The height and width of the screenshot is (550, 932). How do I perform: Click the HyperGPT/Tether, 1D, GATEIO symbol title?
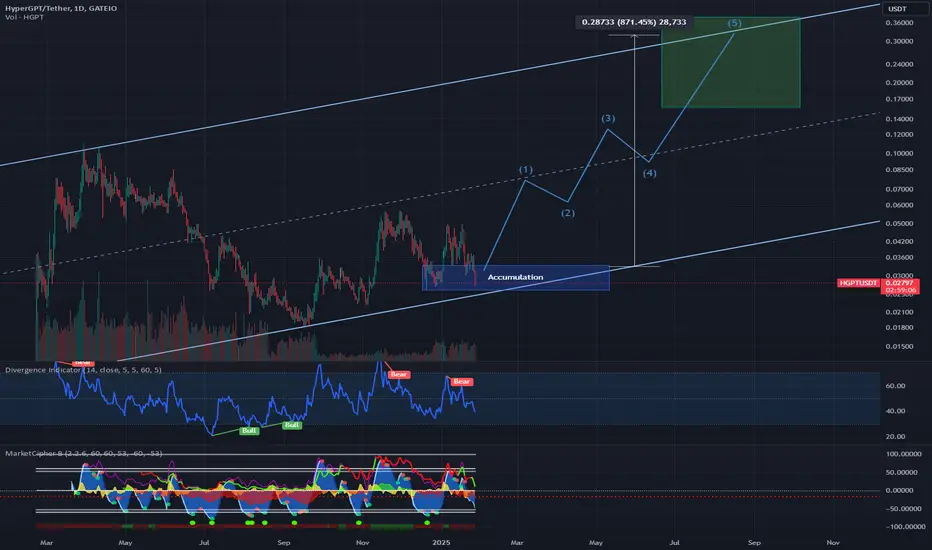pos(61,8)
